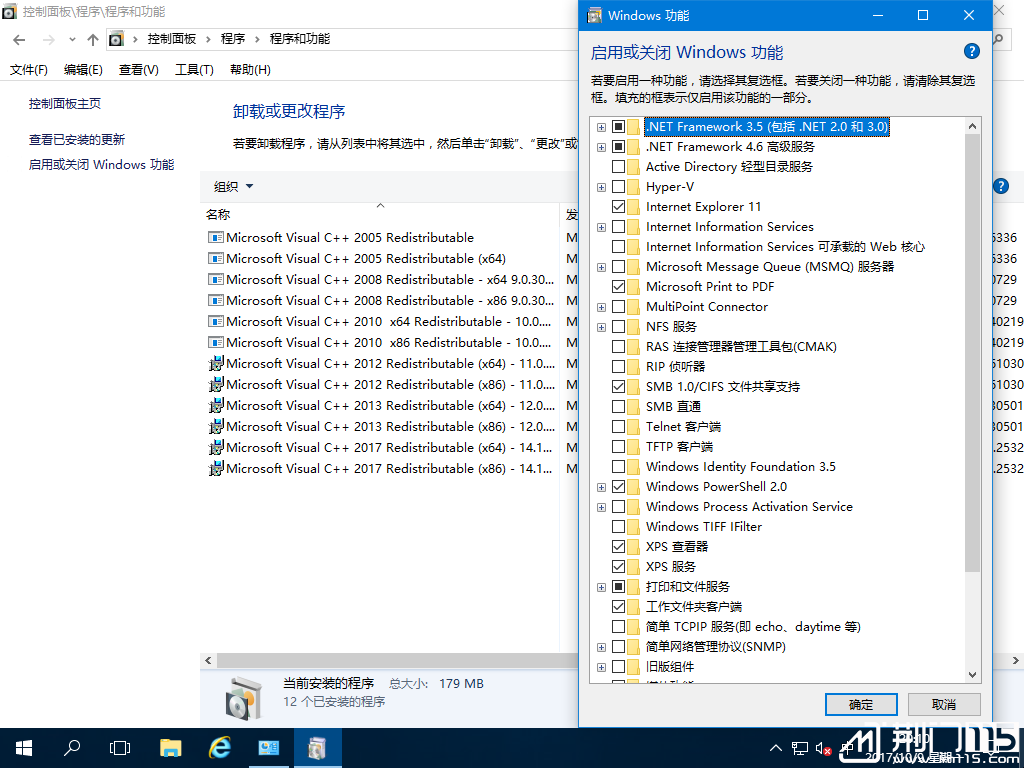Viewport: 1024px width, 768px height.
Task: Click program list horizontal scrollbar
Action: pyautogui.click(x=397, y=660)
